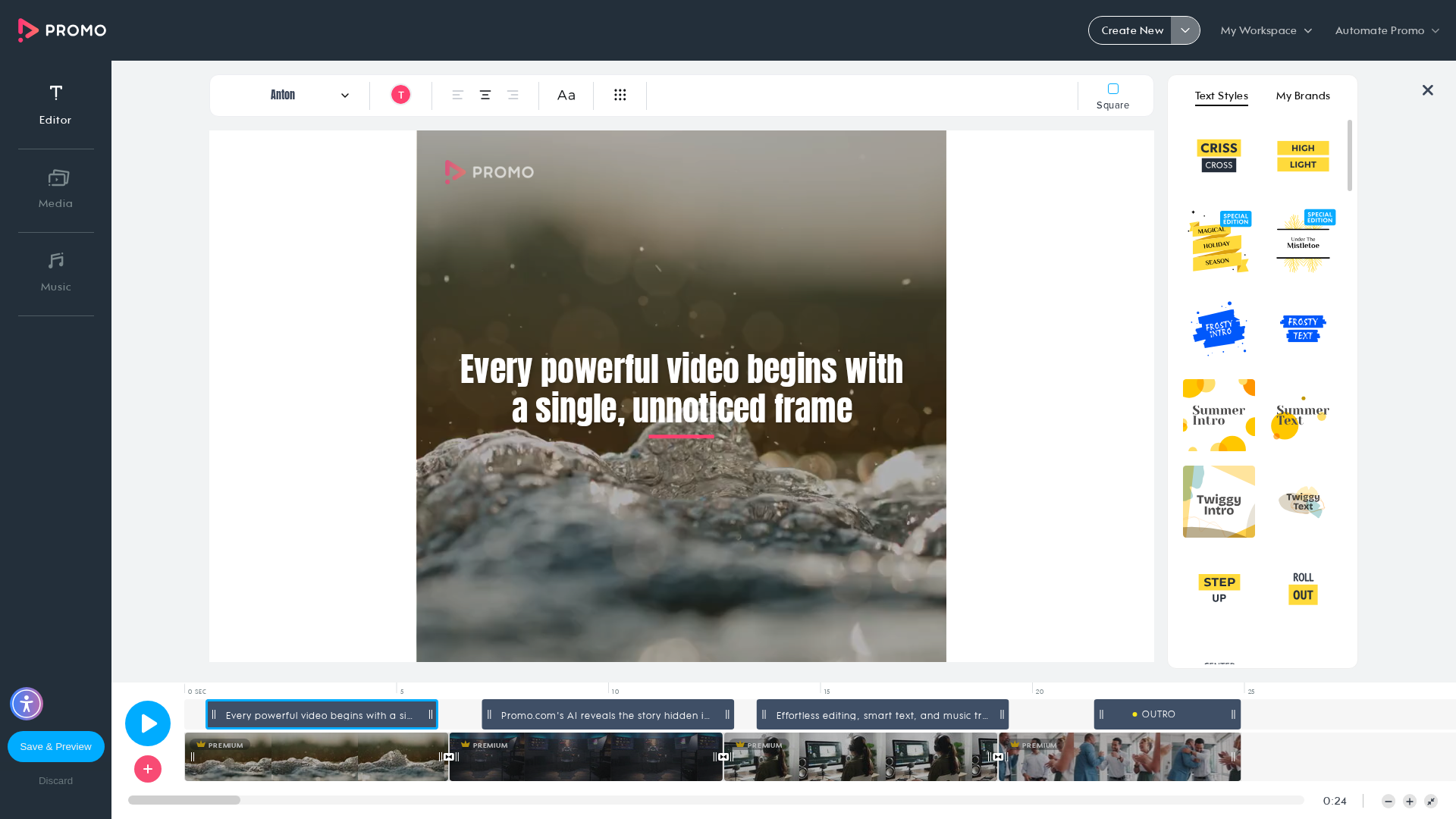Align text to the right
1456x819 pixels.
pyautogui.click(x=513, y=95)
